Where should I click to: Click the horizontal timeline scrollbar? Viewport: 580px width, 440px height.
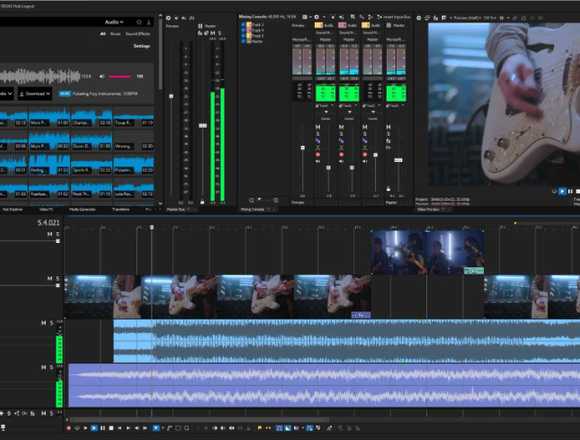200,420
